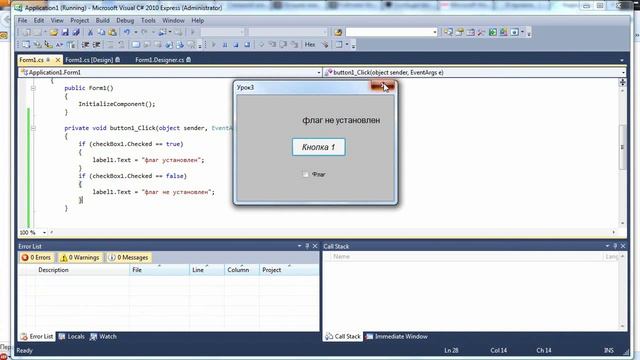Toggle Hex display in debug toolbar
The image size is (640, 360).
[x=310, y=45]
